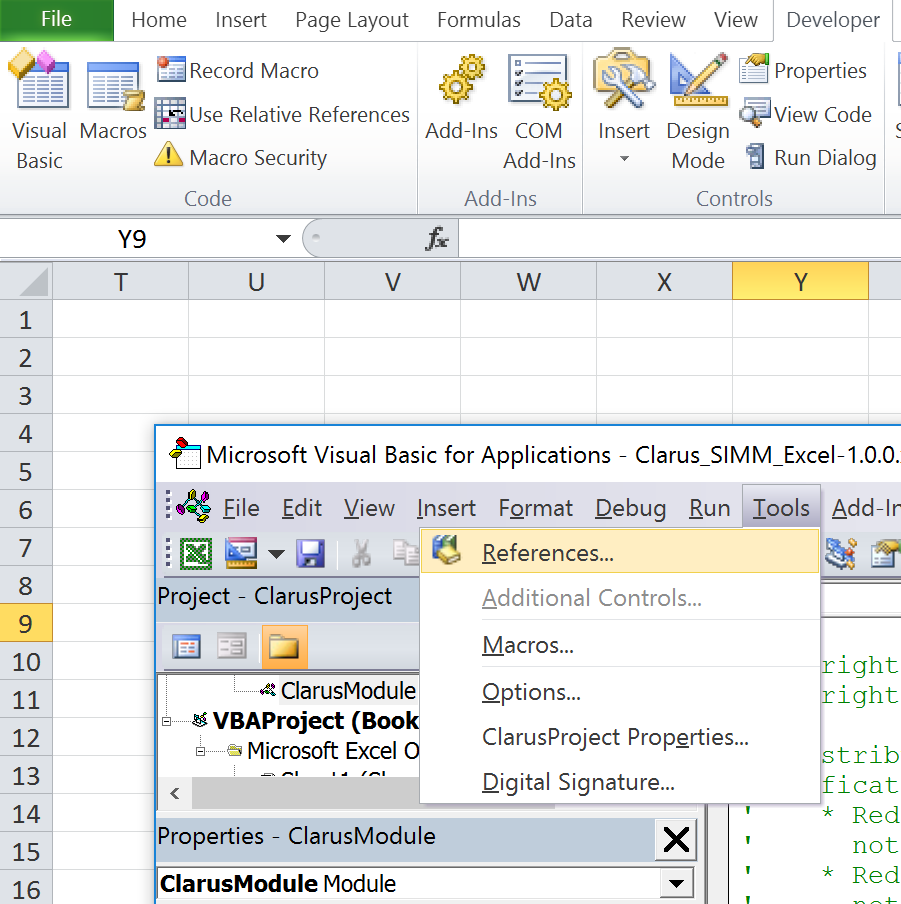This screenshot has width=901, height=904.
Task: Click the Select All corner triangle
Action: 27,281
